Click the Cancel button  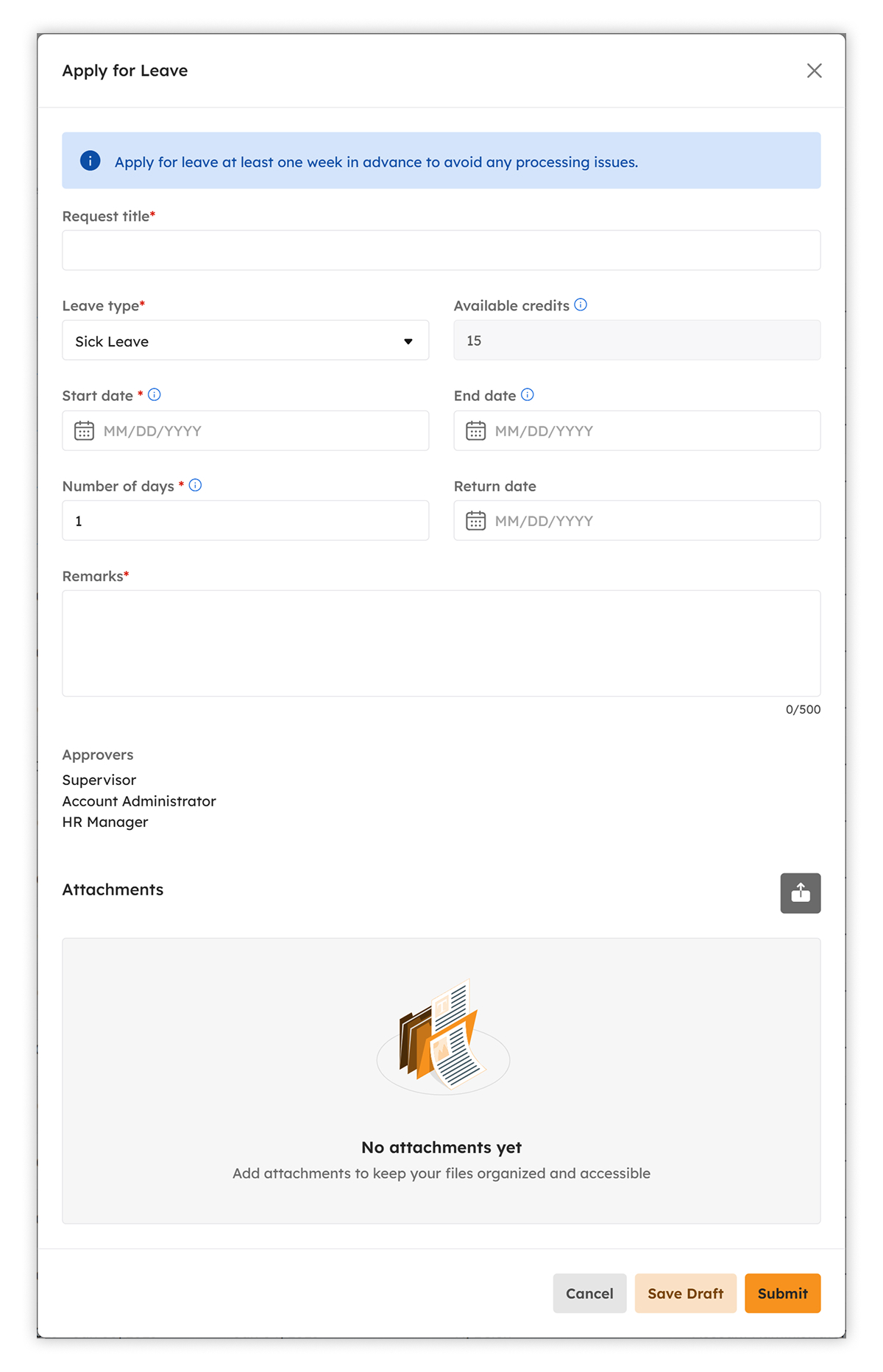tap(589, 1293)
